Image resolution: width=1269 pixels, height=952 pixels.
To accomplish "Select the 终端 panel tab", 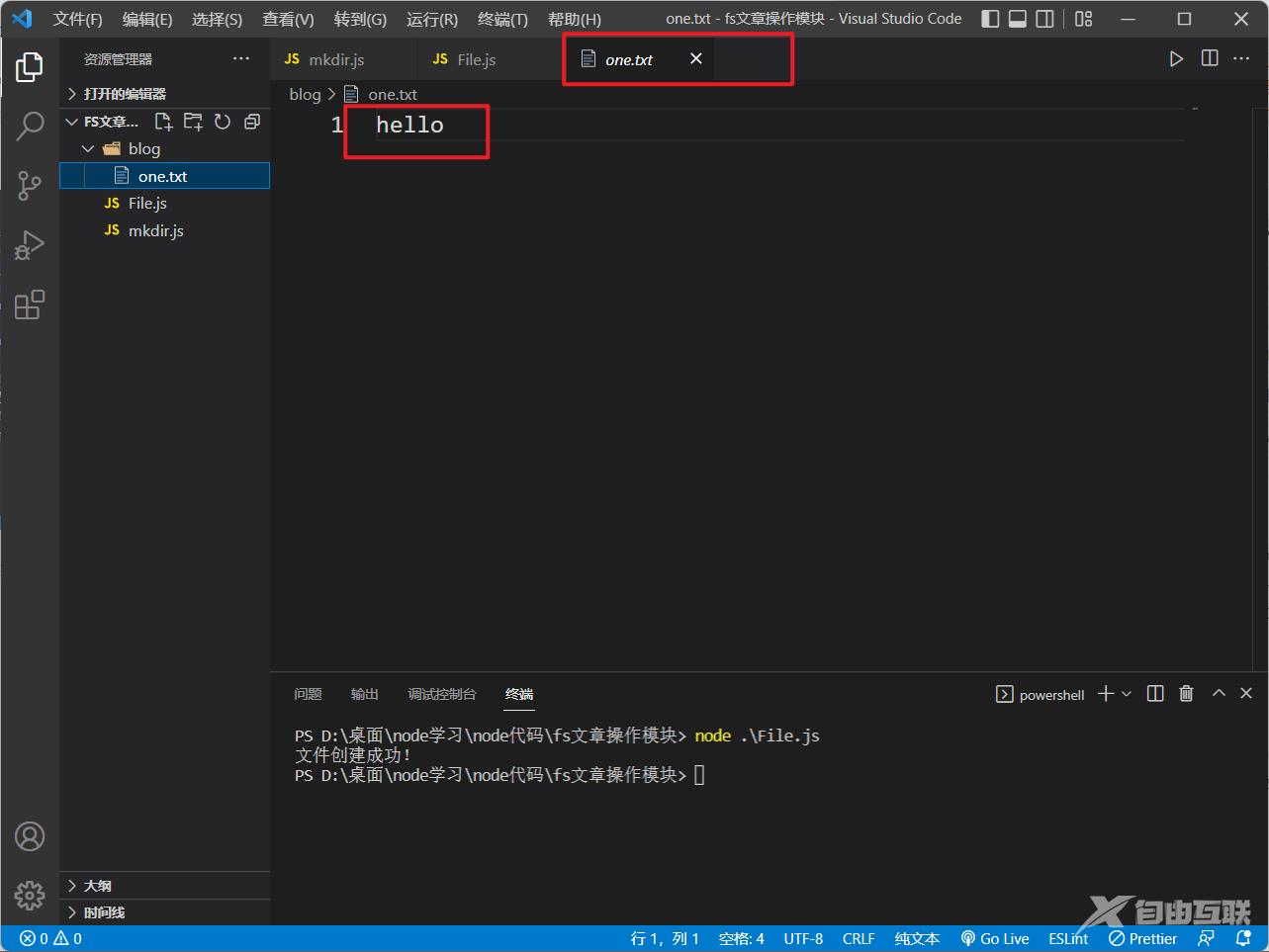I will (x=519, y=694).
